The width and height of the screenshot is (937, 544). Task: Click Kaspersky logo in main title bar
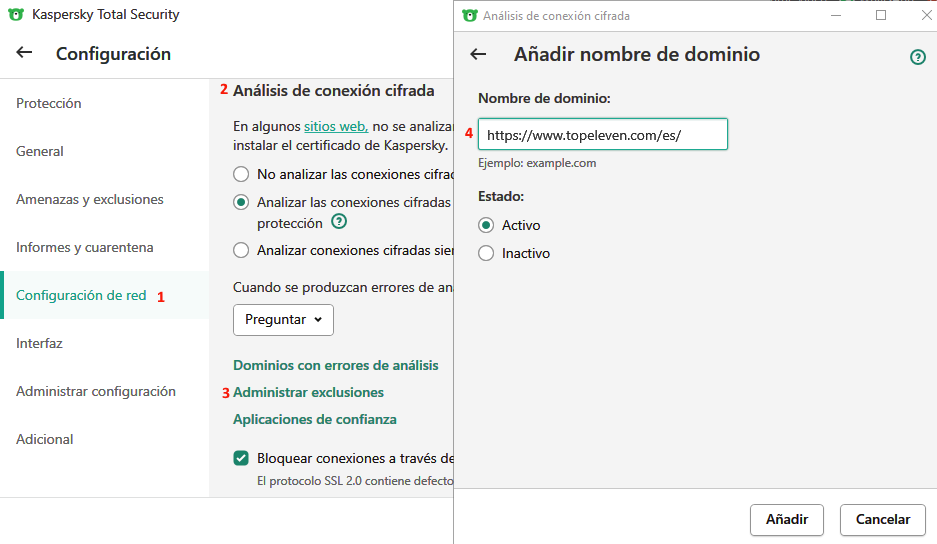[x=16, y=14]
